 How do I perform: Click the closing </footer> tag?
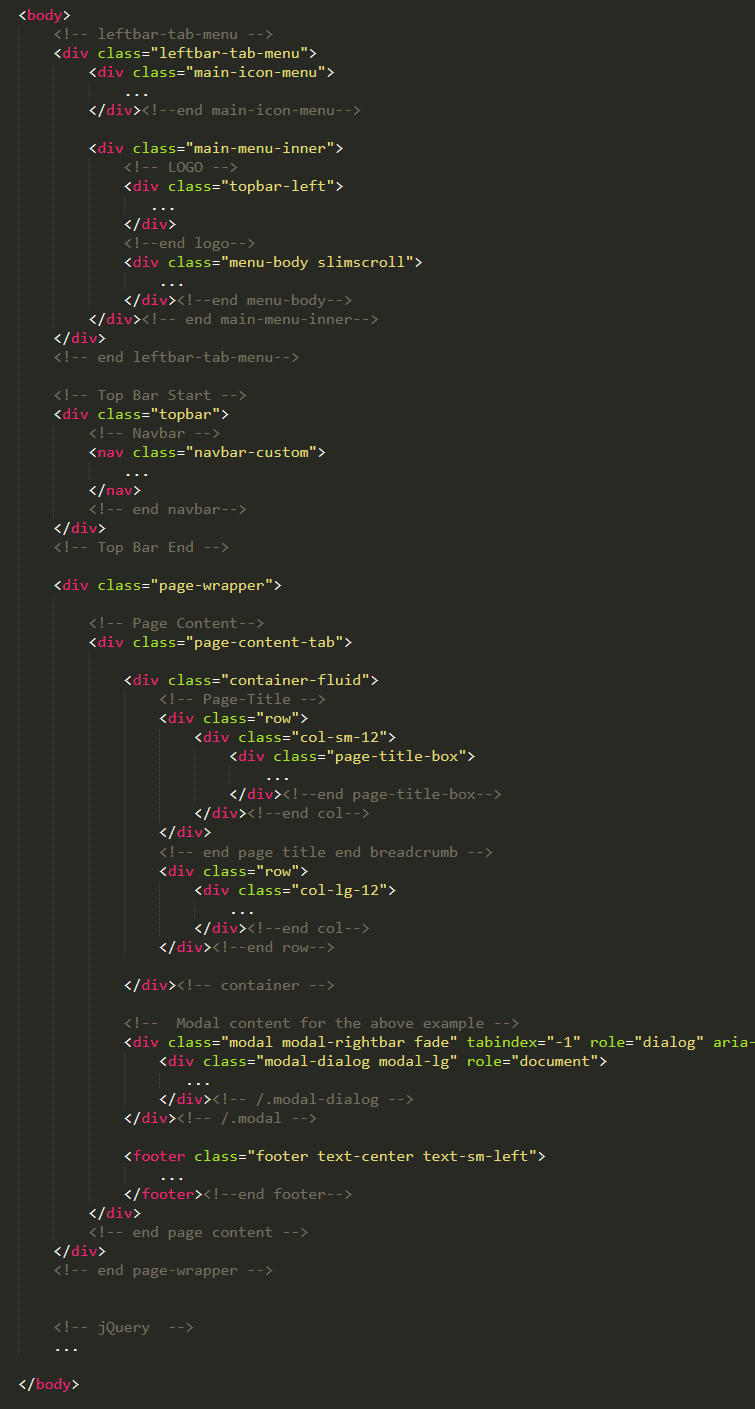(x=163, y=1194)
